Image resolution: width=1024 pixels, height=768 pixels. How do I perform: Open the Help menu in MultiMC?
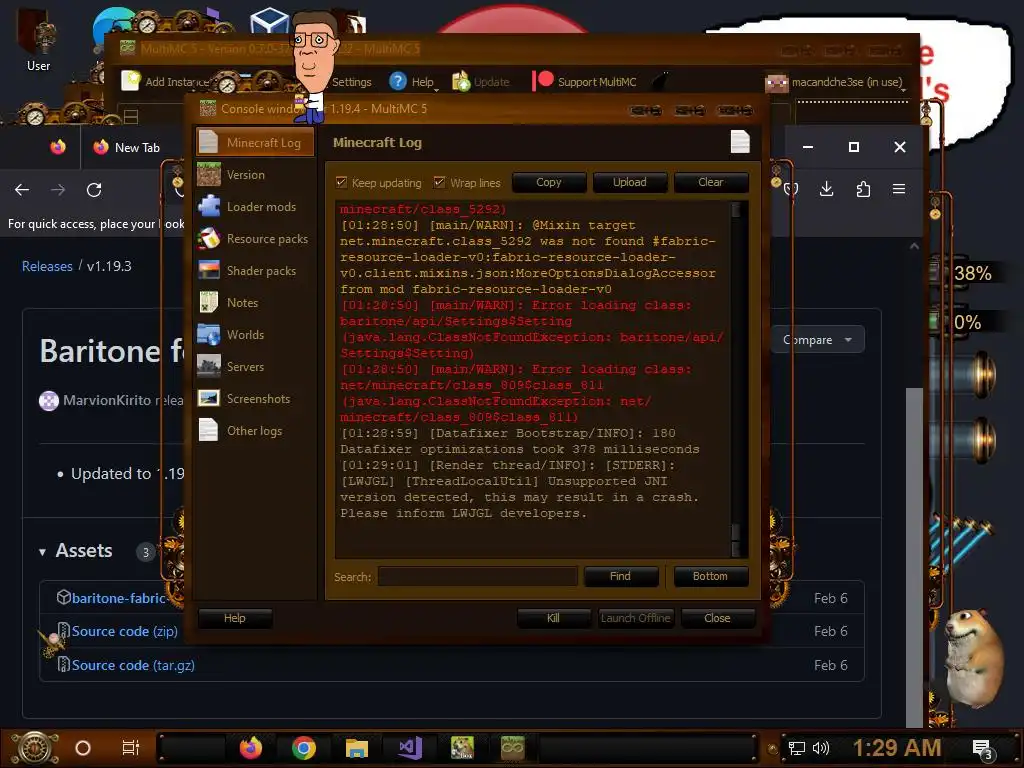413,82
